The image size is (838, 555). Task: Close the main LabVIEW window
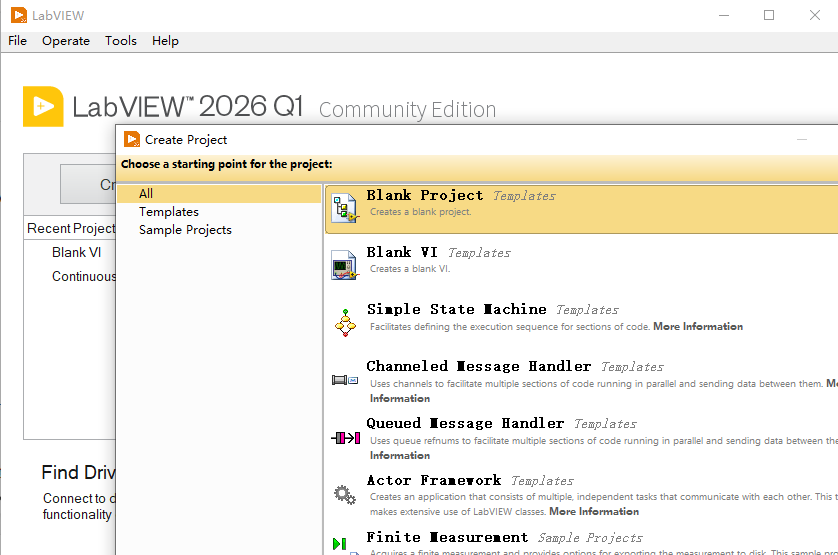coord(814,15)
